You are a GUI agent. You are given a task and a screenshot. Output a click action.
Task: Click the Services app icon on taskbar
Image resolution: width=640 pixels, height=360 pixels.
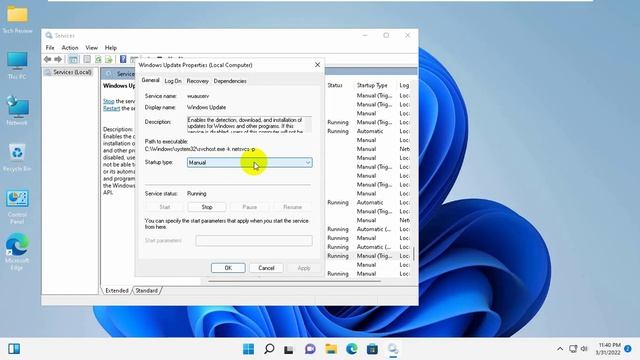point(393,349)
